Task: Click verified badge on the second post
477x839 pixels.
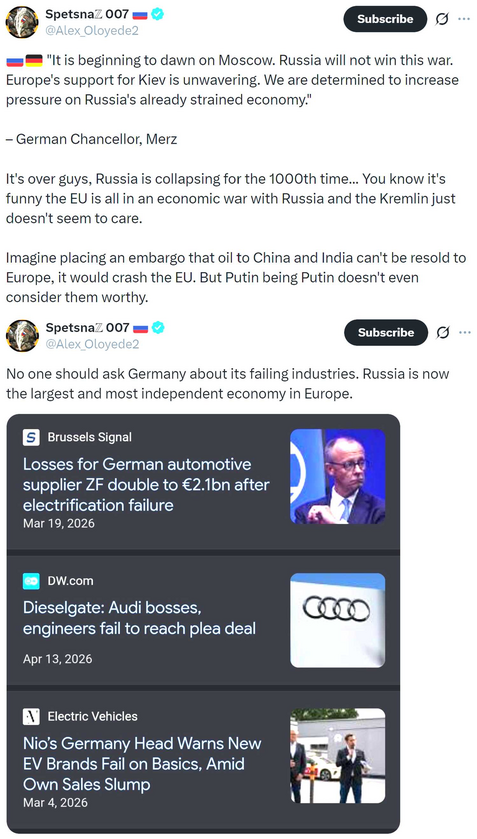Action: (x=158, y=327)
